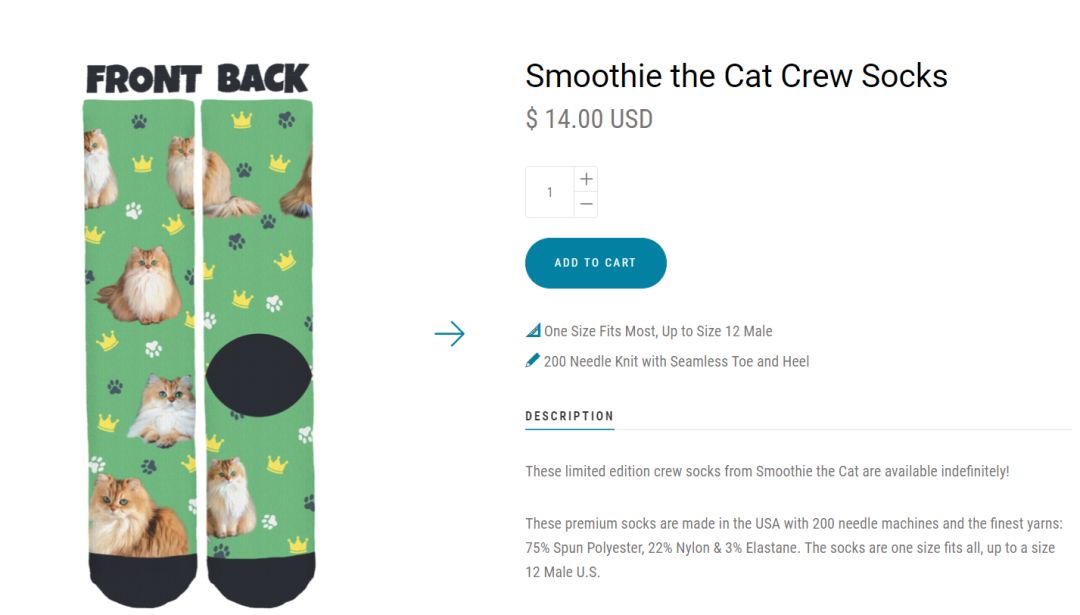Click the ruler icon beside One Size Fits Most

point(533,331)
